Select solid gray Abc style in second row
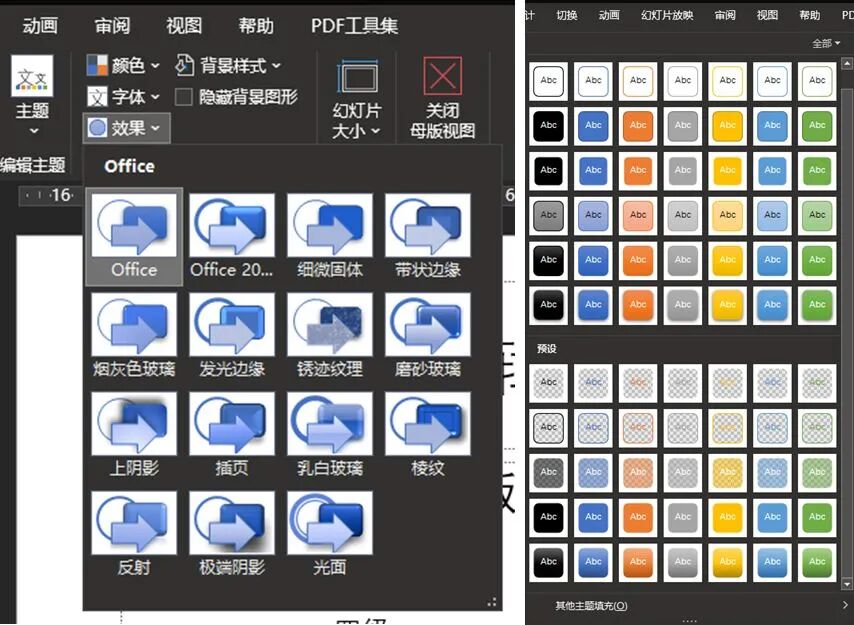This screenshot has width=854, height=625. [682, 126]
